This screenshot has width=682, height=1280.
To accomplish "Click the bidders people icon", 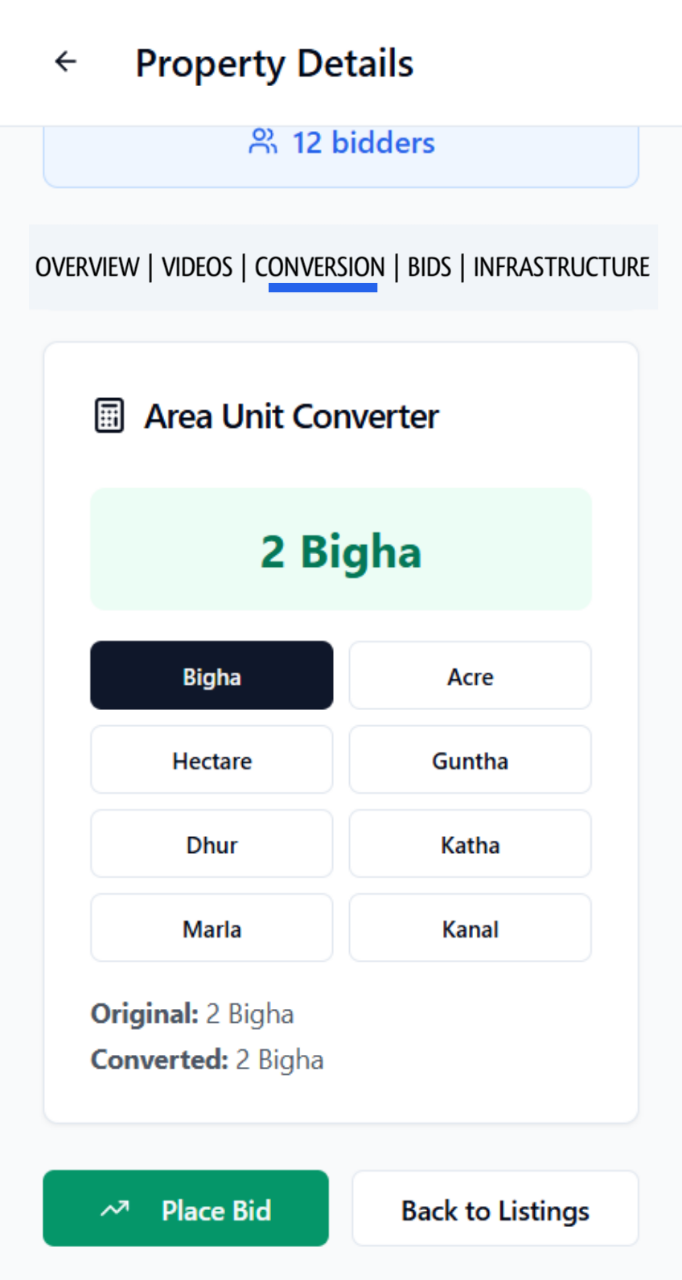I will [x=263, y=142].
